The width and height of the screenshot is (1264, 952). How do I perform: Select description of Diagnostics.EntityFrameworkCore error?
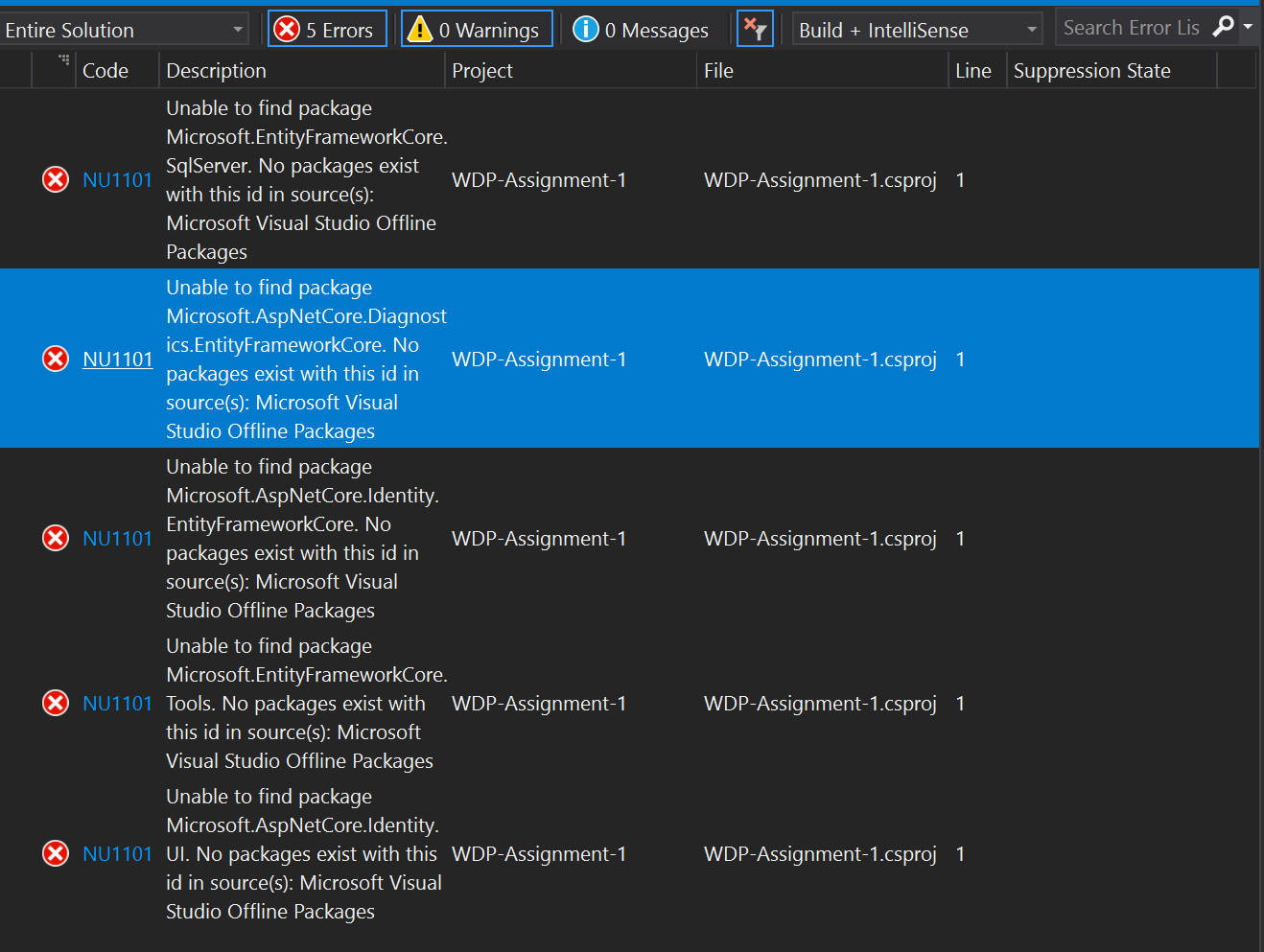(x=306, y=359)
